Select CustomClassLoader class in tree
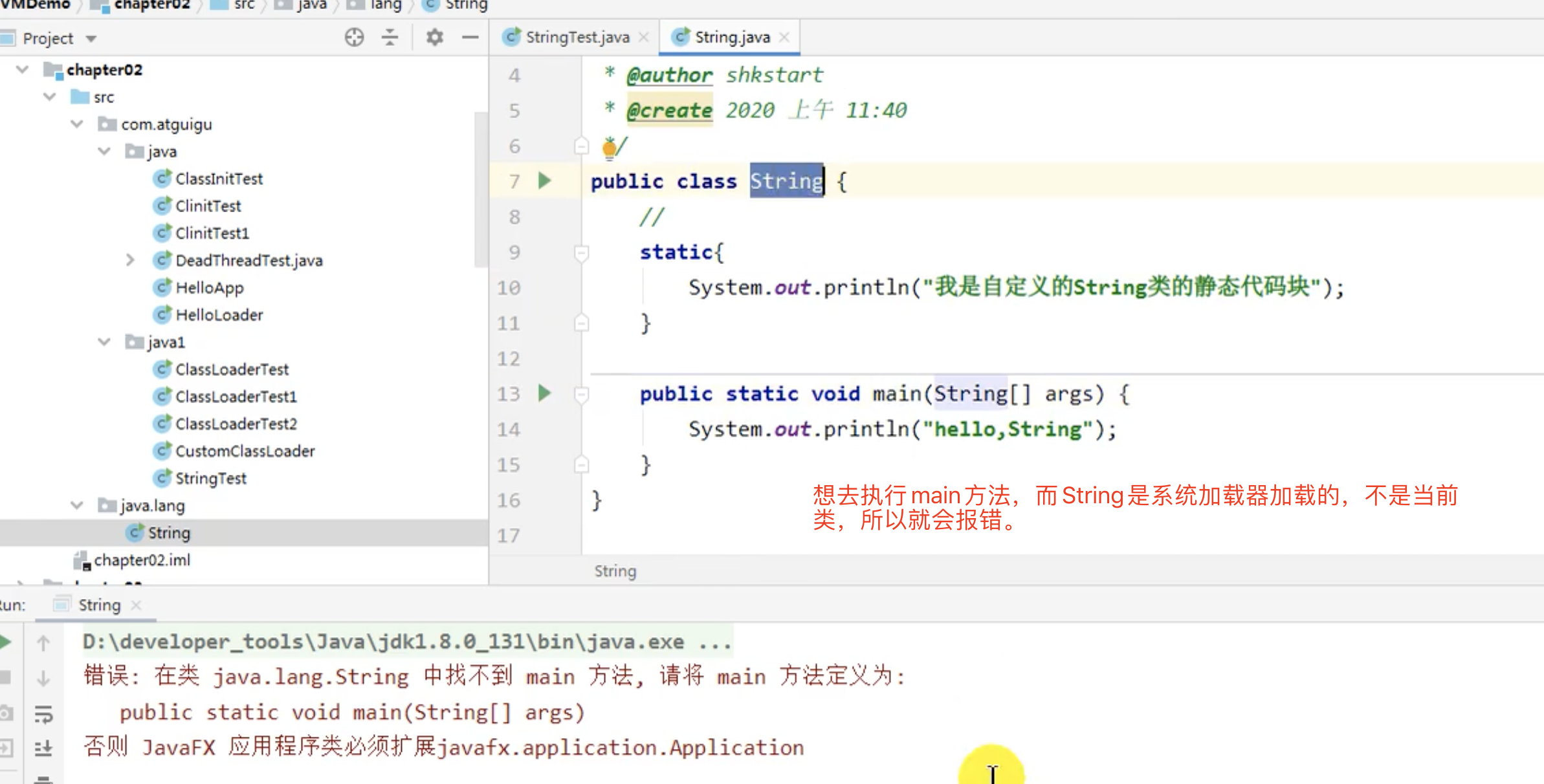The image size is (1544, 784). point(245,451)
